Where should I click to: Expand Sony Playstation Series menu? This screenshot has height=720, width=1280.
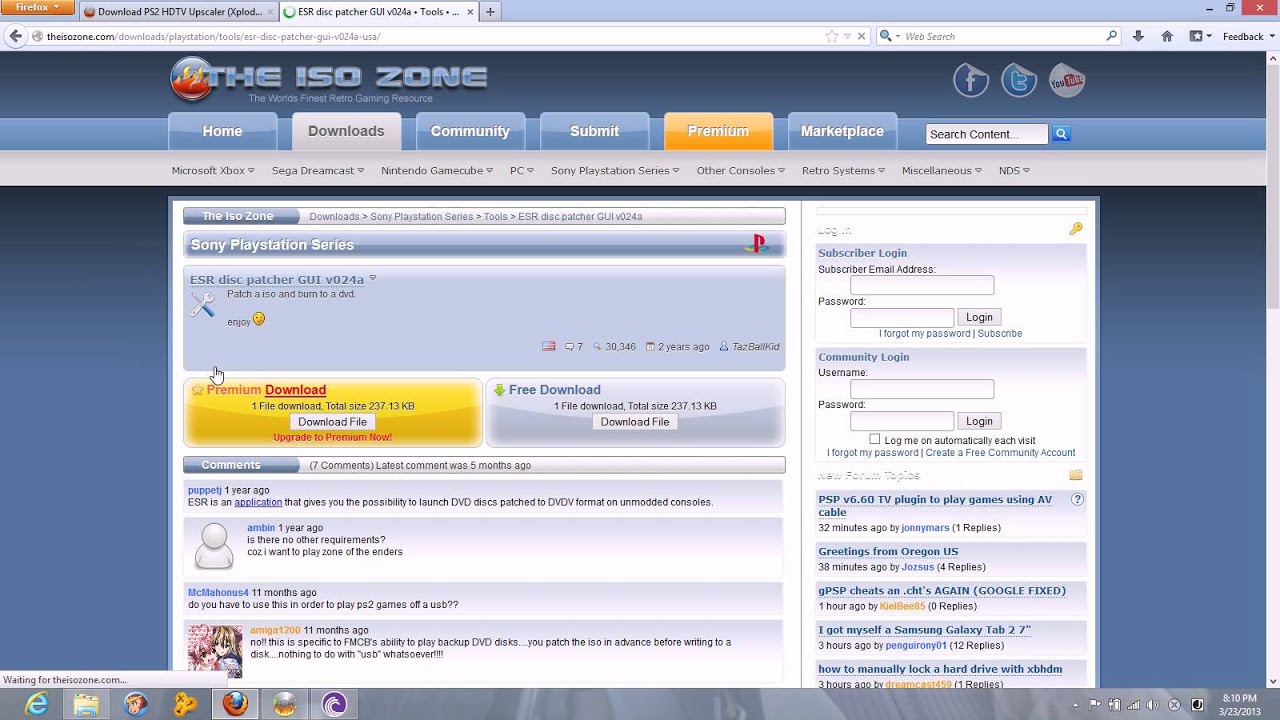pos(615,170)
